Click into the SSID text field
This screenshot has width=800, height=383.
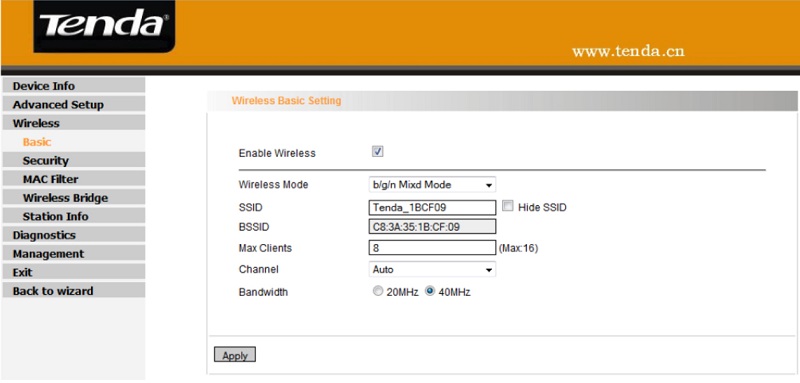point(432,208)
